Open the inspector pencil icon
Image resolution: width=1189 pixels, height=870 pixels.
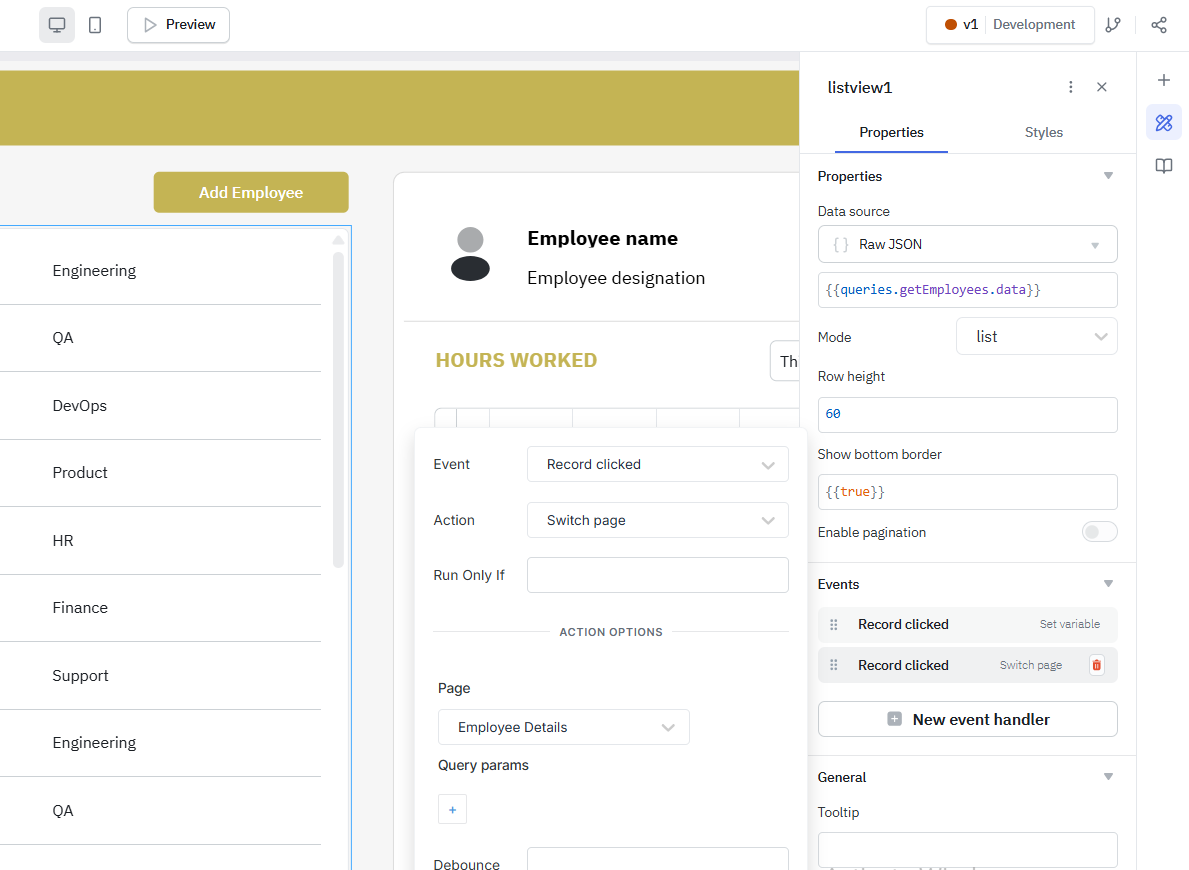click(x=1163, y=122)
